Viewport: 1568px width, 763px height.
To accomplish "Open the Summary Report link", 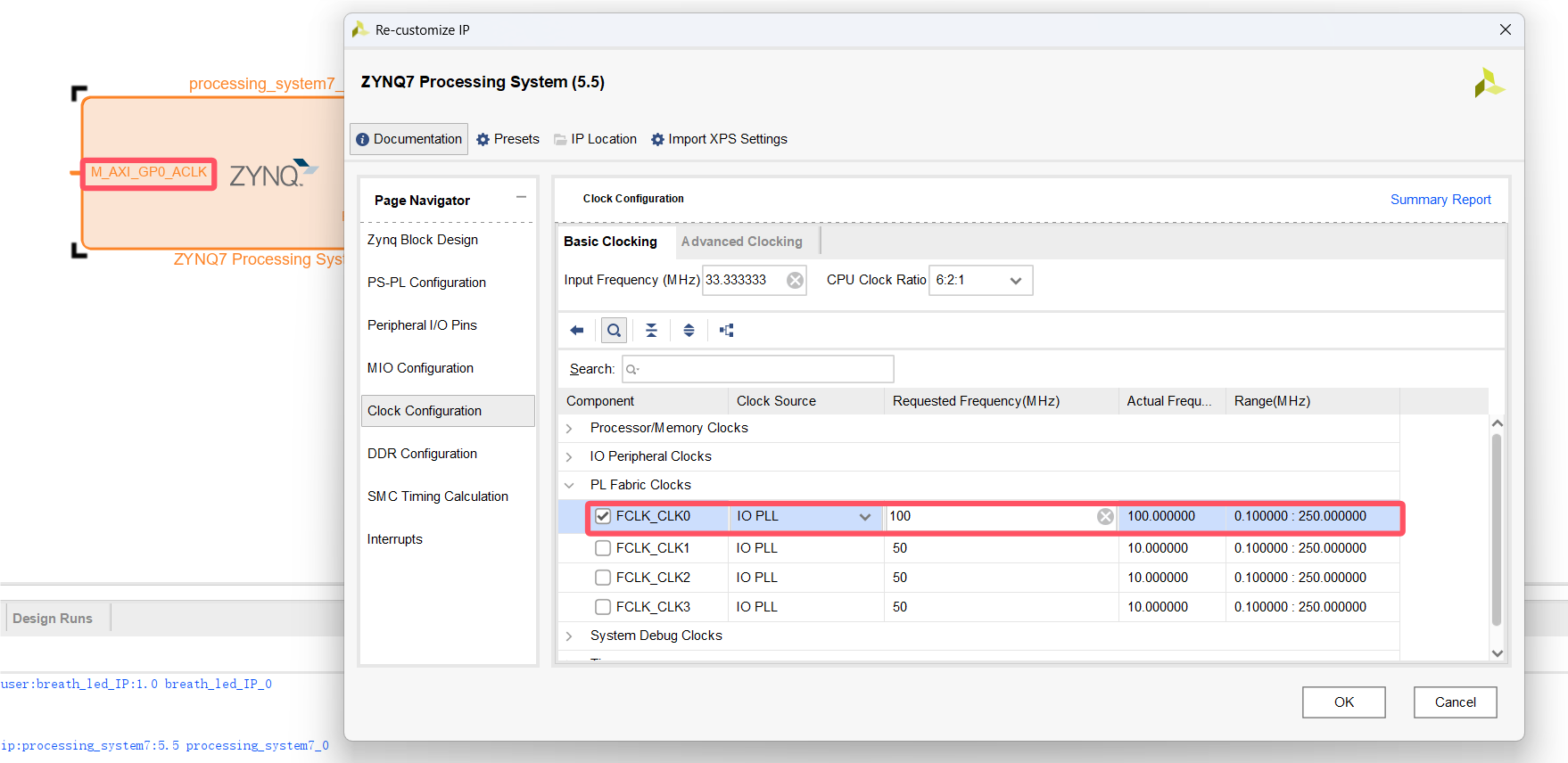I will [1440, 200].
